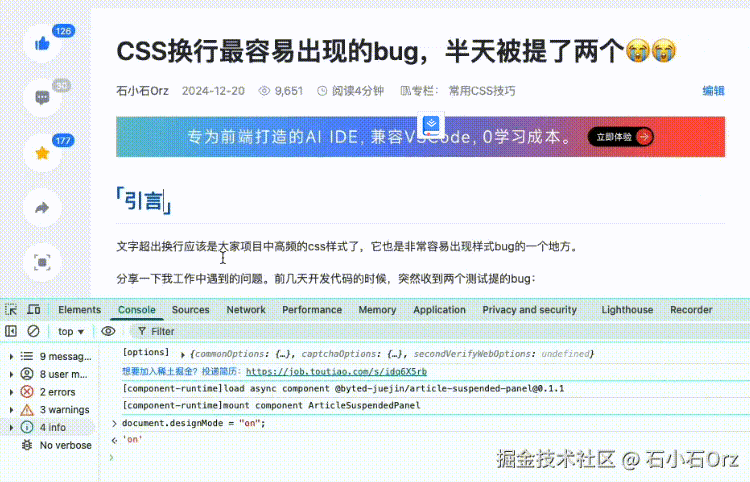Click the messages list icon
The height and width of the screenshot is (482, 750).
pyautogui.click(x=27, y=356)
